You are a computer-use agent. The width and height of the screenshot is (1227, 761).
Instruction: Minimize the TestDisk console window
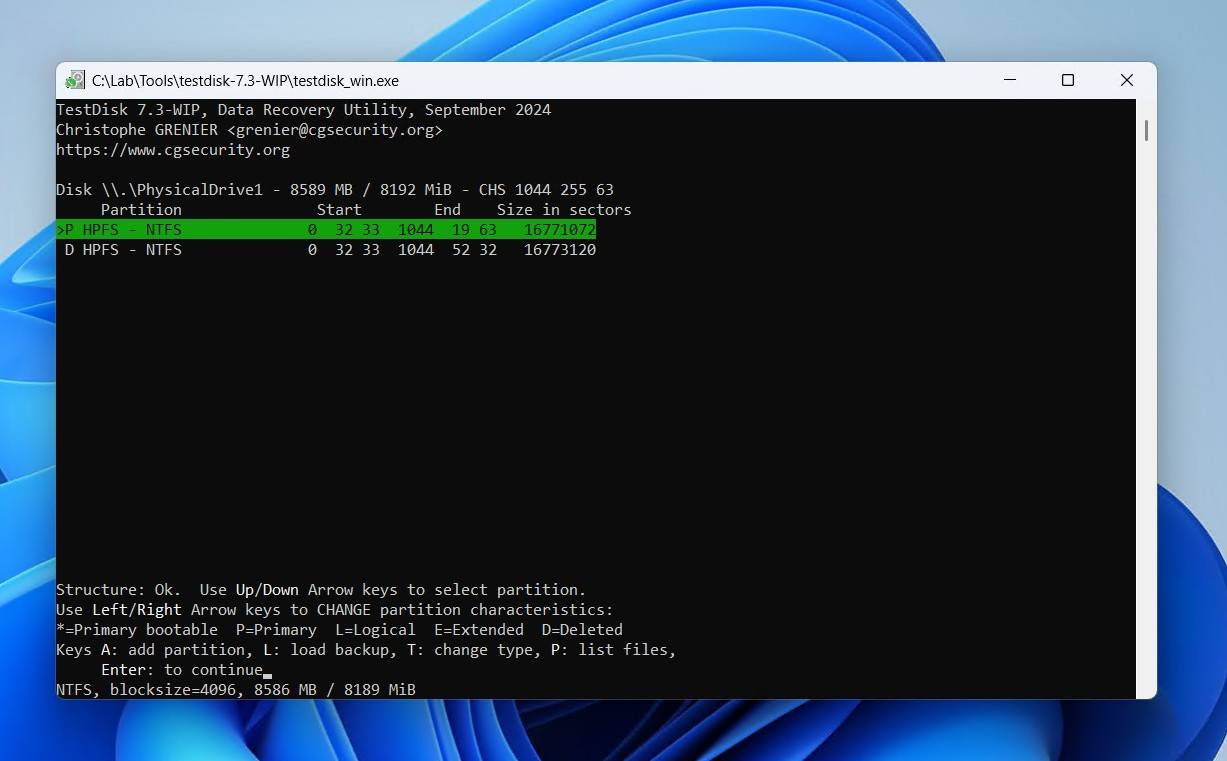(1011, 80)
